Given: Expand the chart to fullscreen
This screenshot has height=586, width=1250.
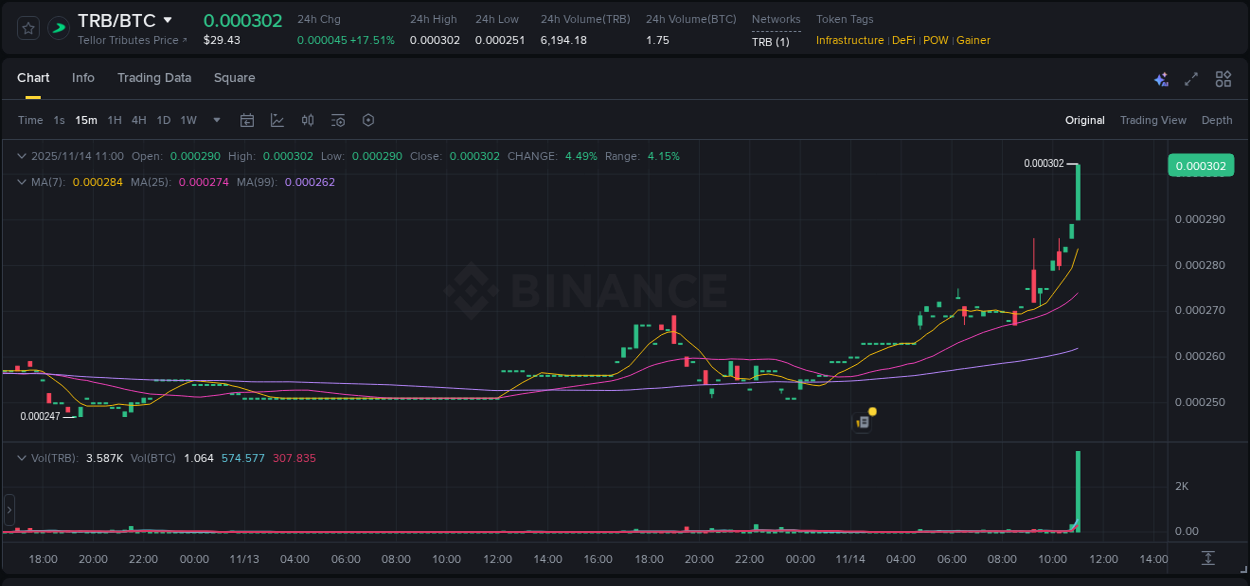Looking at the screenshot, I should [1191, 78].
